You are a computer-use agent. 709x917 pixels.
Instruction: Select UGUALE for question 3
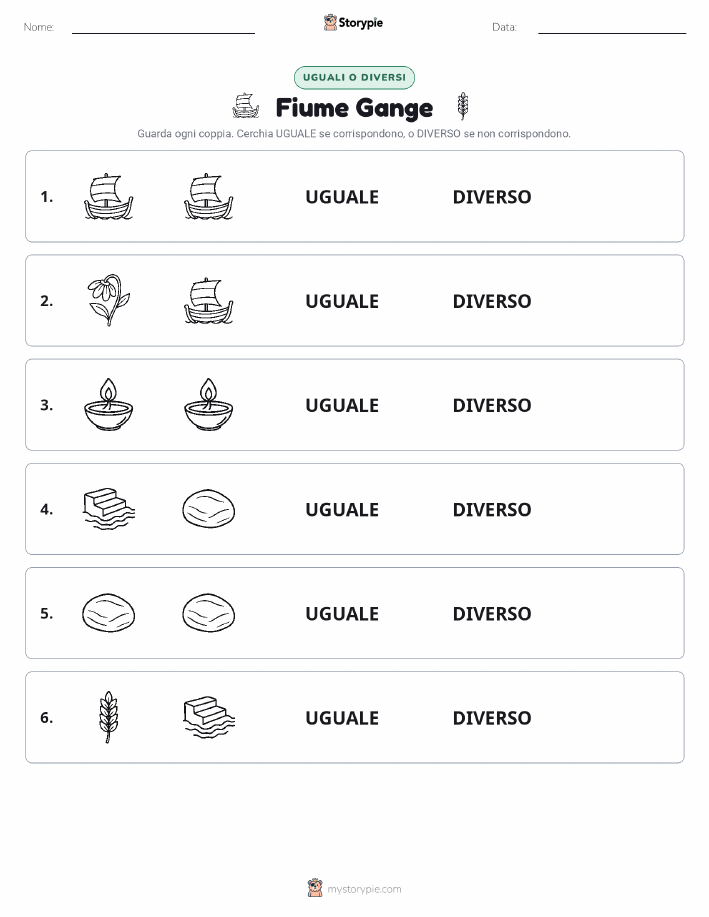tap(342, 405)
